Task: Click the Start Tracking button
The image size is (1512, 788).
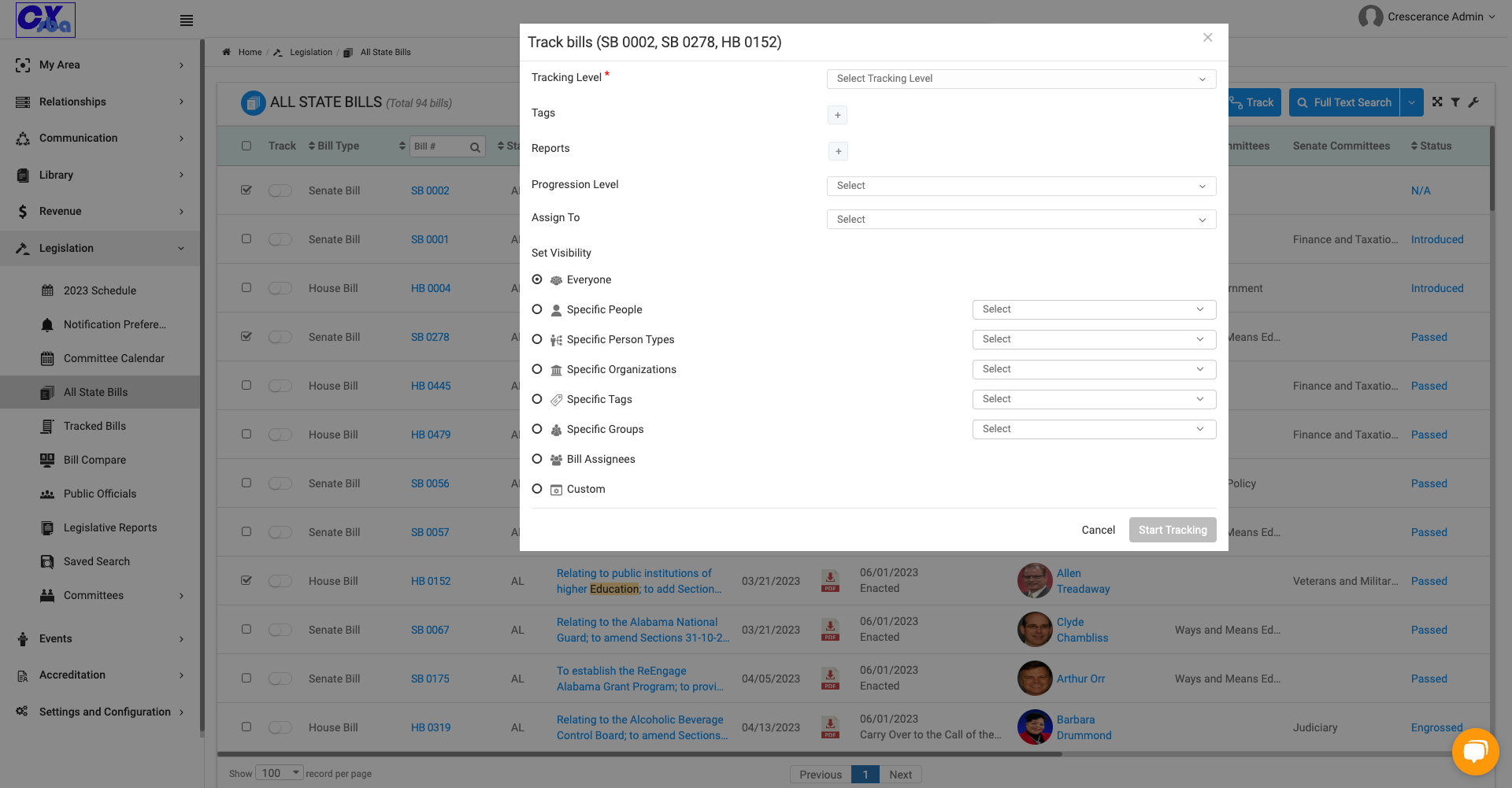Action: [x=1173, y=530]
